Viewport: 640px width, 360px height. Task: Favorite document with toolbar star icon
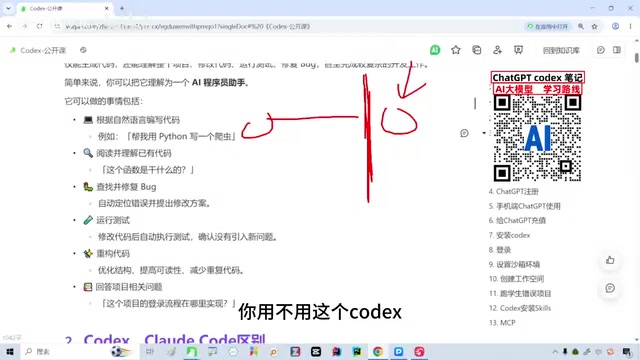pyautogui.click(x=456, y=50)
